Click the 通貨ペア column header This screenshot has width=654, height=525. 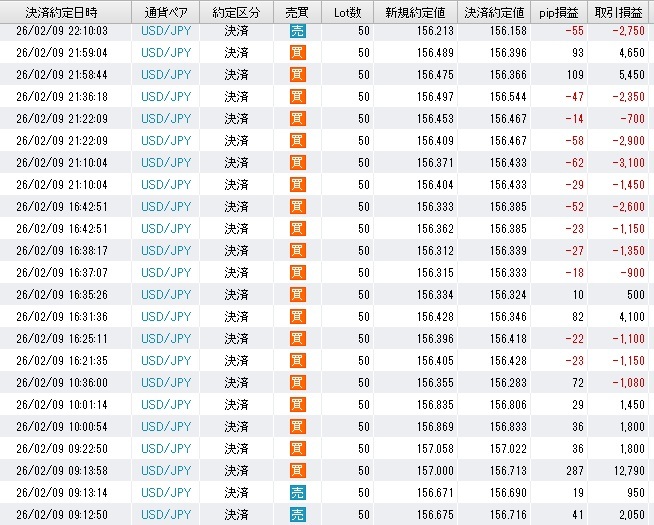166,11
